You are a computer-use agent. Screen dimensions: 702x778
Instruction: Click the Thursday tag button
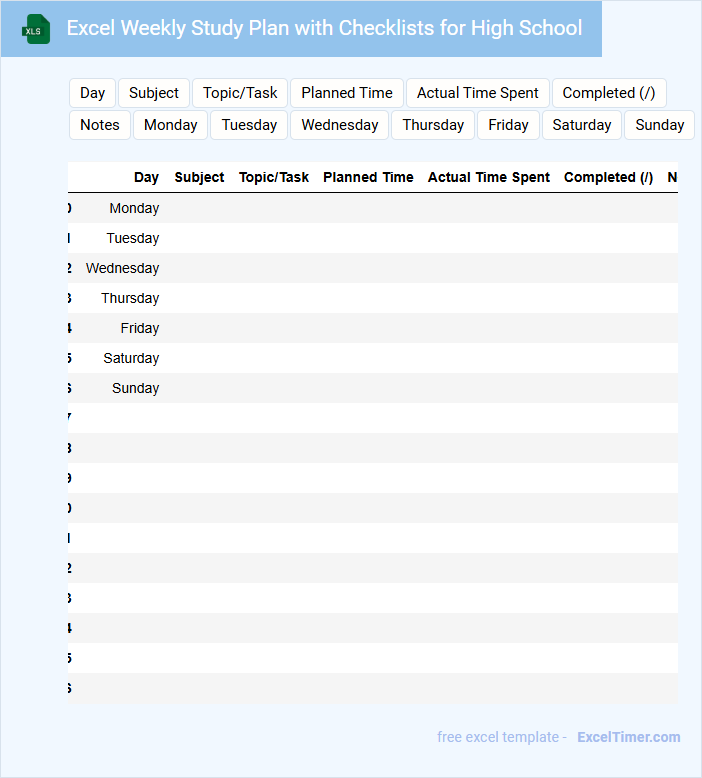coord(433,125)
